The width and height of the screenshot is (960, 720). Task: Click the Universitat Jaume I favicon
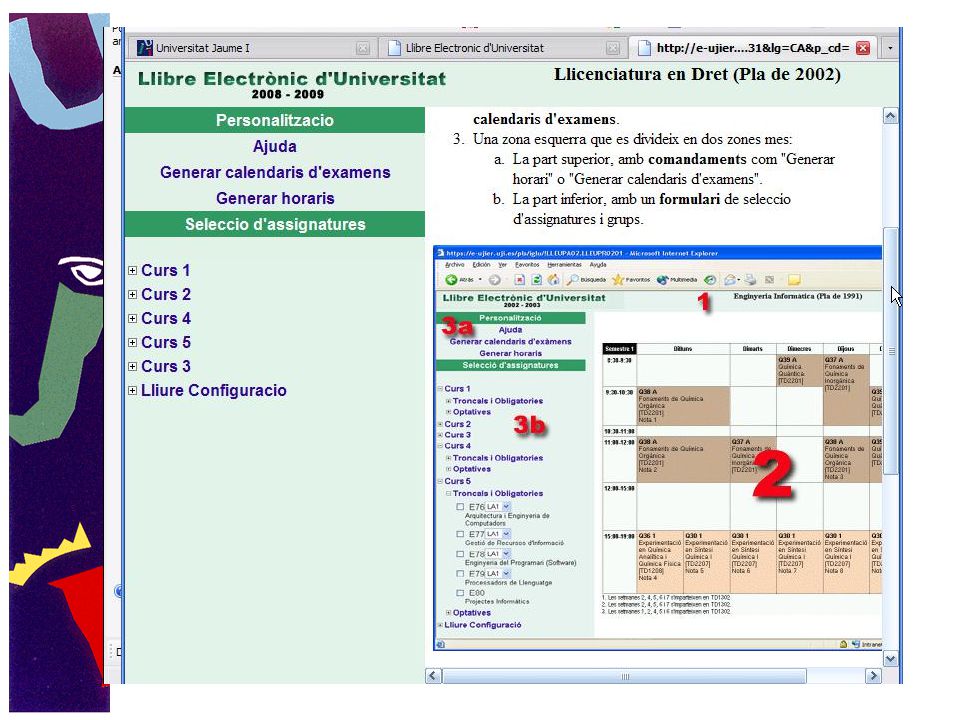point(144,48)
